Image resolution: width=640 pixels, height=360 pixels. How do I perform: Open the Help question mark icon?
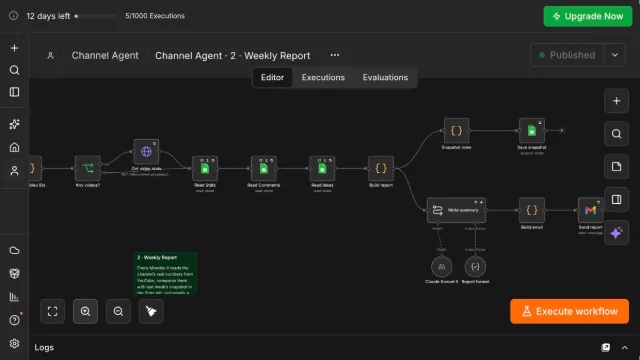pos(14,320)
